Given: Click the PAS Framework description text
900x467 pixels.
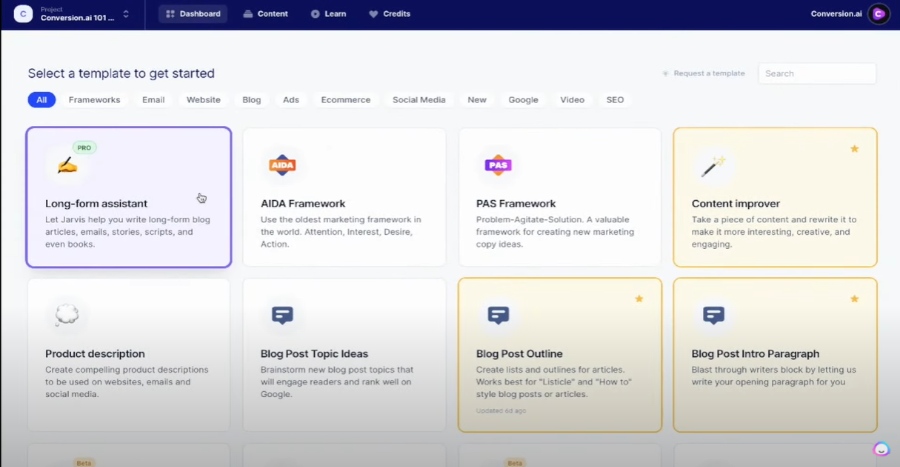Looking at the screenshot, I should click(555, 232).
